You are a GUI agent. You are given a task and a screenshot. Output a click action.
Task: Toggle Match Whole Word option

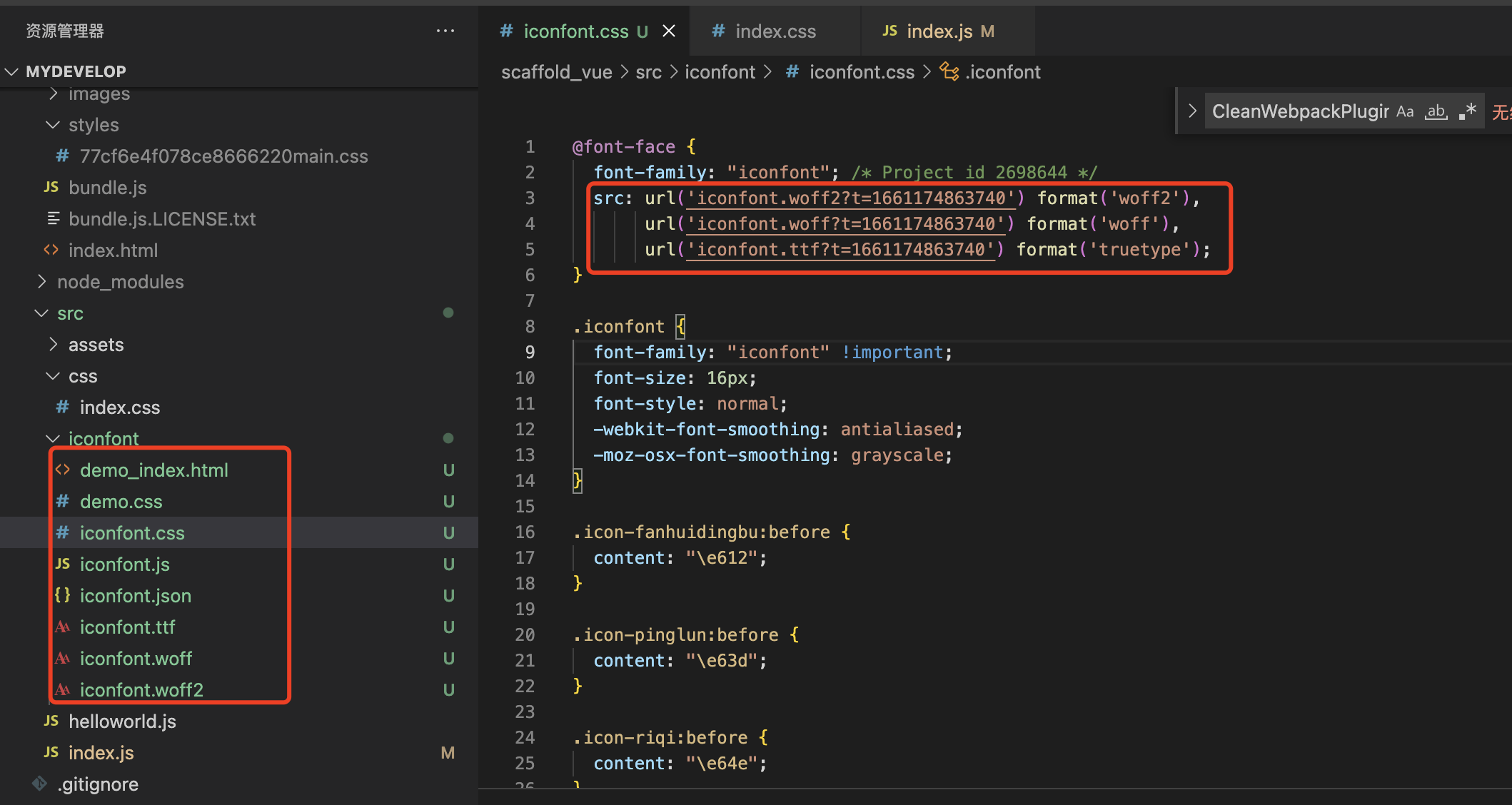[x=1436, y=111]
